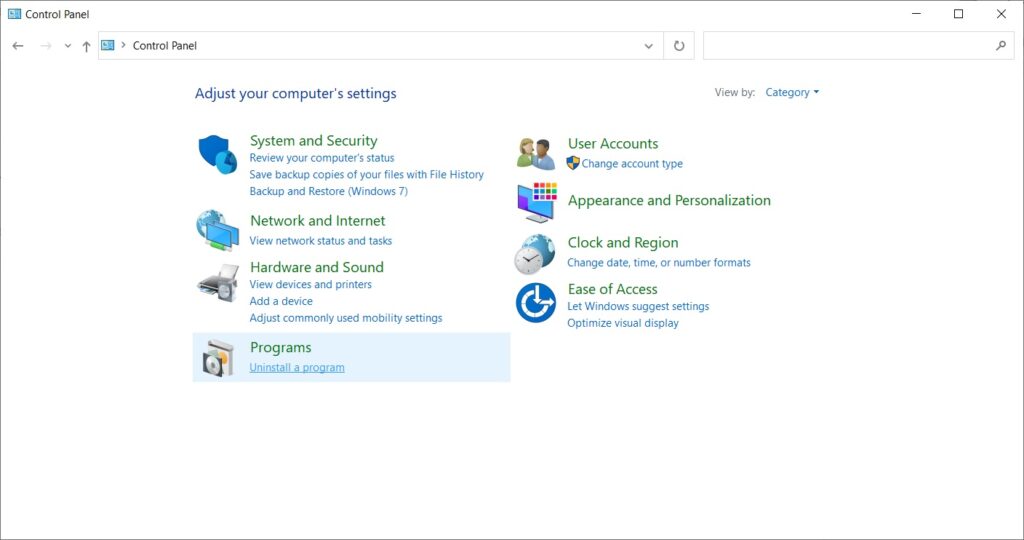Click the Back arrow button
The width and height of the screenshot is (1024, 540).
pyautogui.click(x=18, y=46)
